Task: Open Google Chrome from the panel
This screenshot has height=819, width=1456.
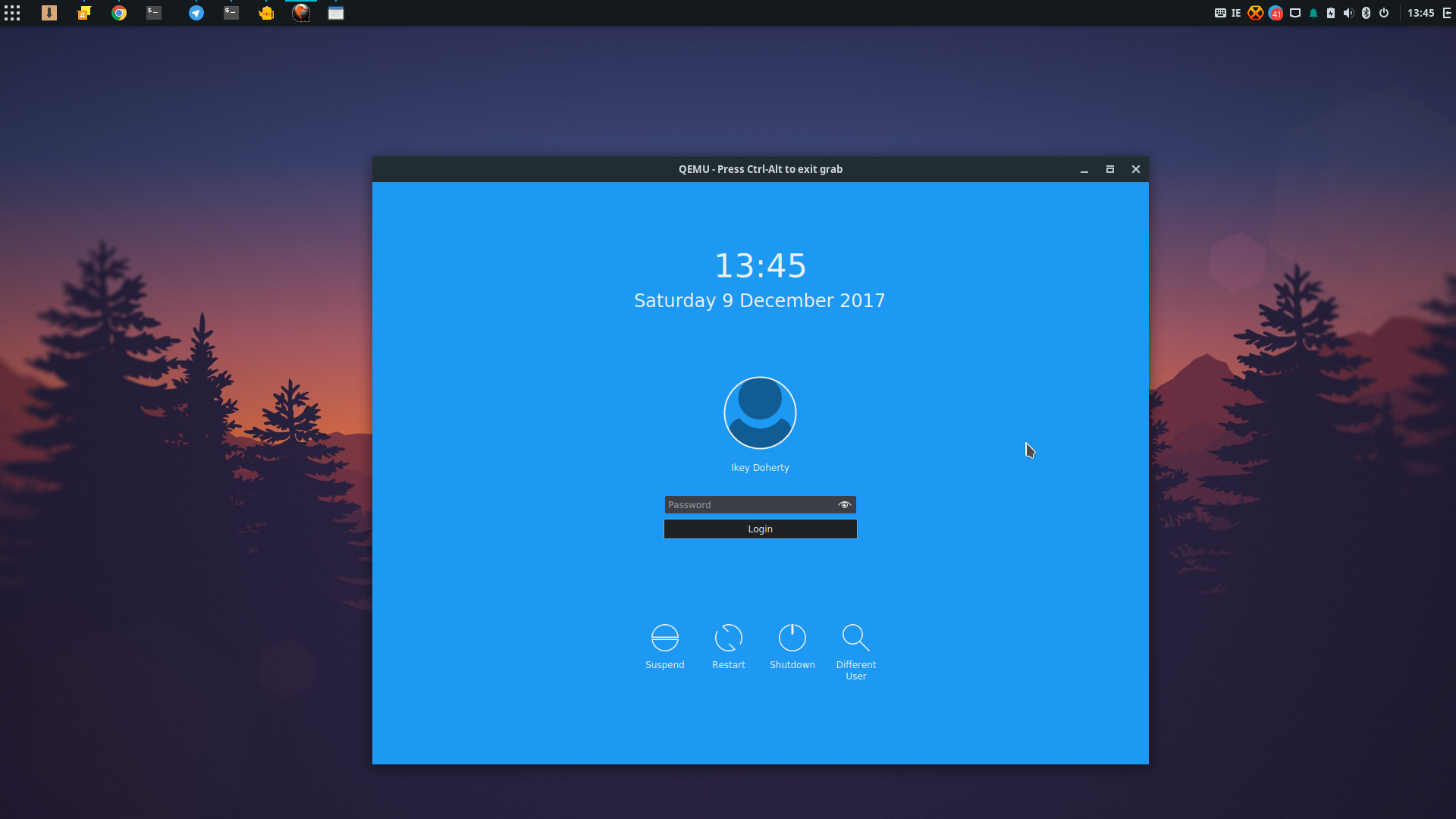Action: coord(119,13)
